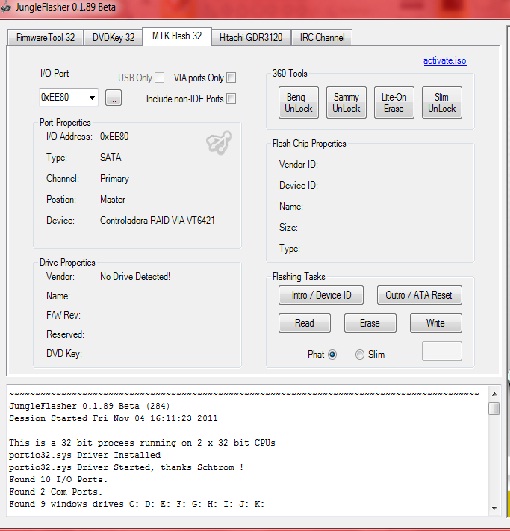Click the connector icon in Port Properties
510x531 pixels.
[219, 143]
